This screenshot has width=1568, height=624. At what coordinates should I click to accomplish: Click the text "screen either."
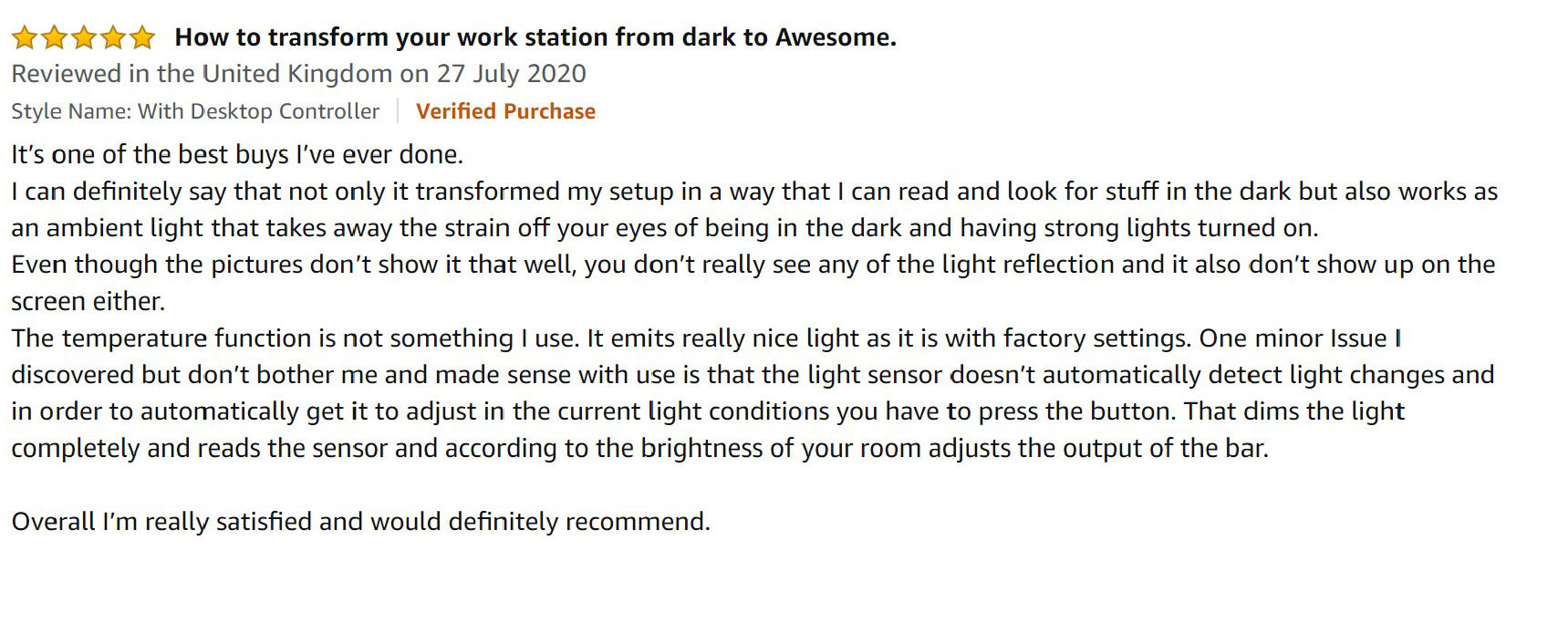pyautogui.click(x=88, y=301)
